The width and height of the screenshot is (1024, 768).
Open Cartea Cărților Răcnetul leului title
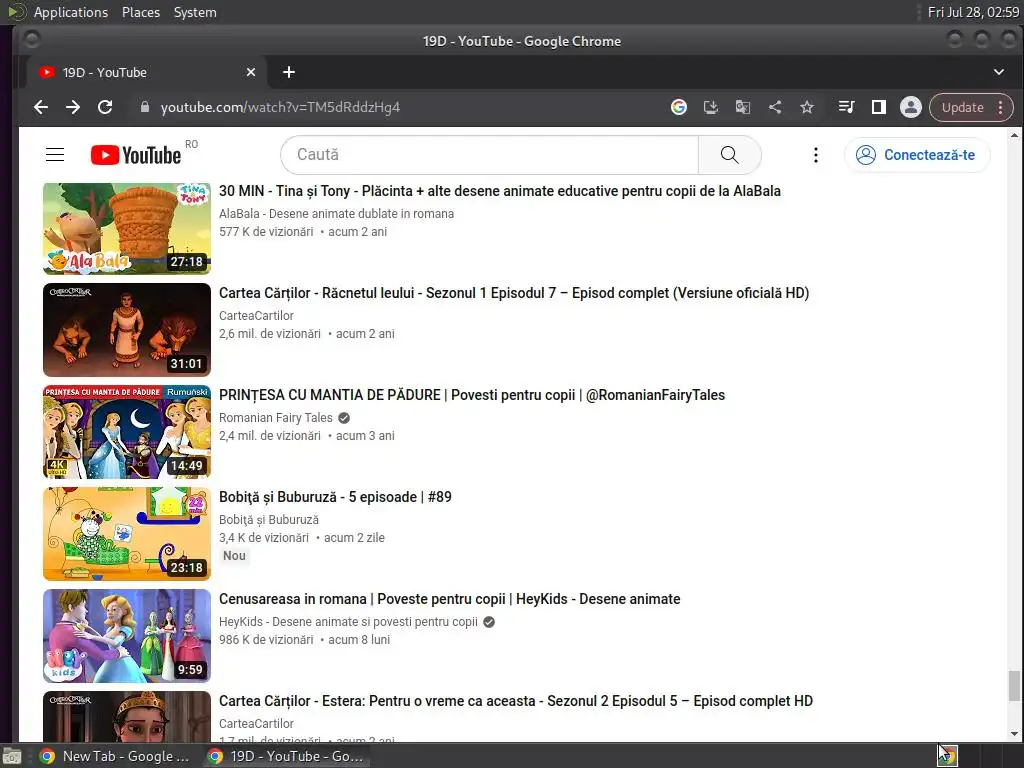point(514,293)
